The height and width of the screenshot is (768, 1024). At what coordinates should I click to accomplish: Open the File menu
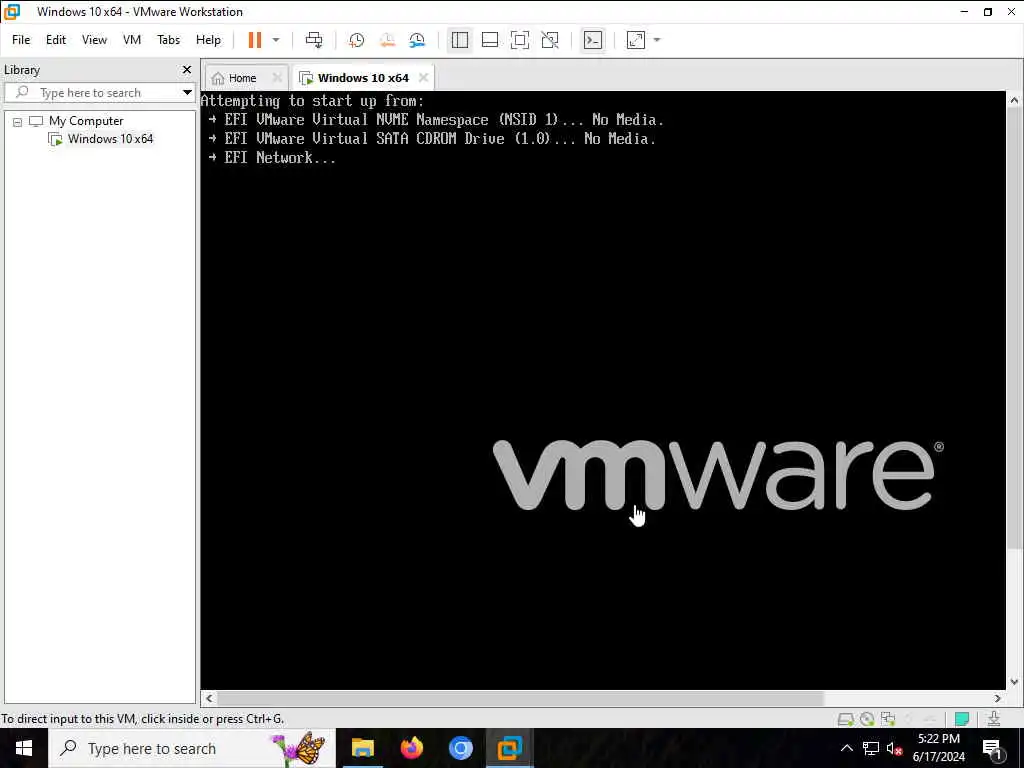point(21,40)
